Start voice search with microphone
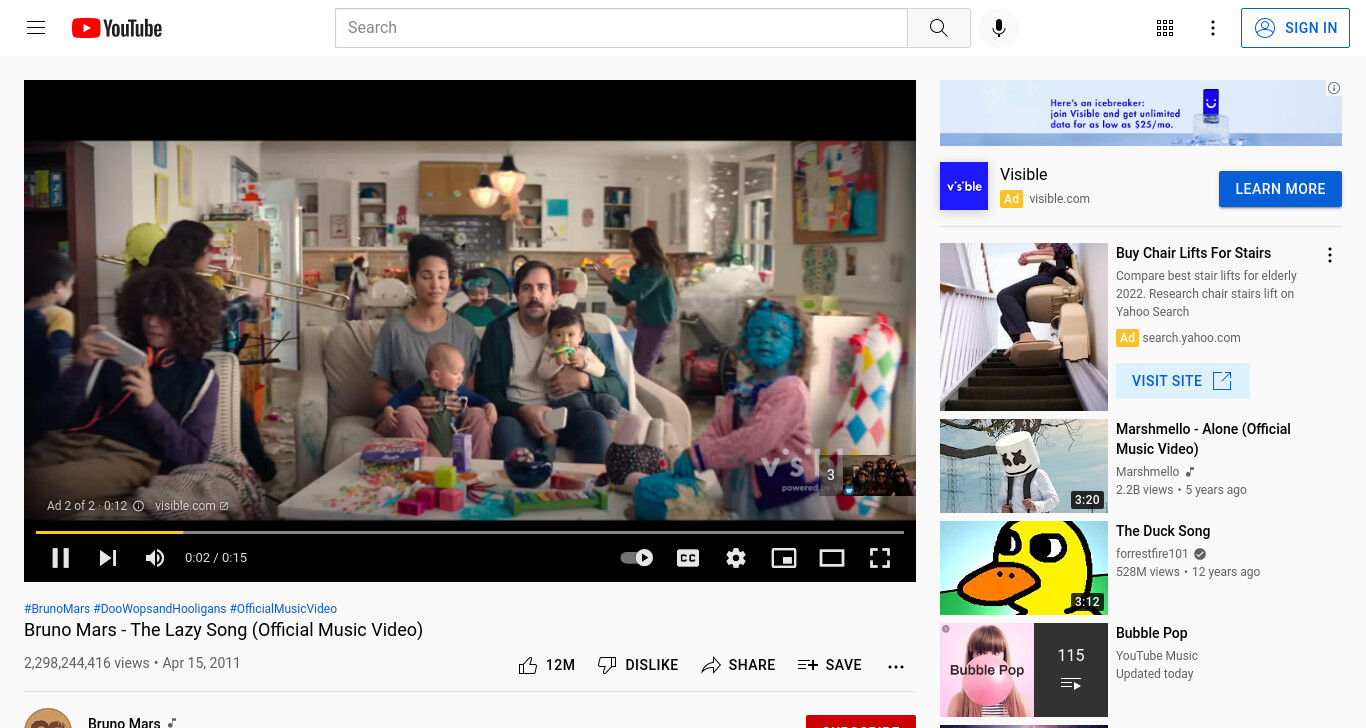Image resolution: width=1366 pixels, height=728 pixels. point(998,28)
